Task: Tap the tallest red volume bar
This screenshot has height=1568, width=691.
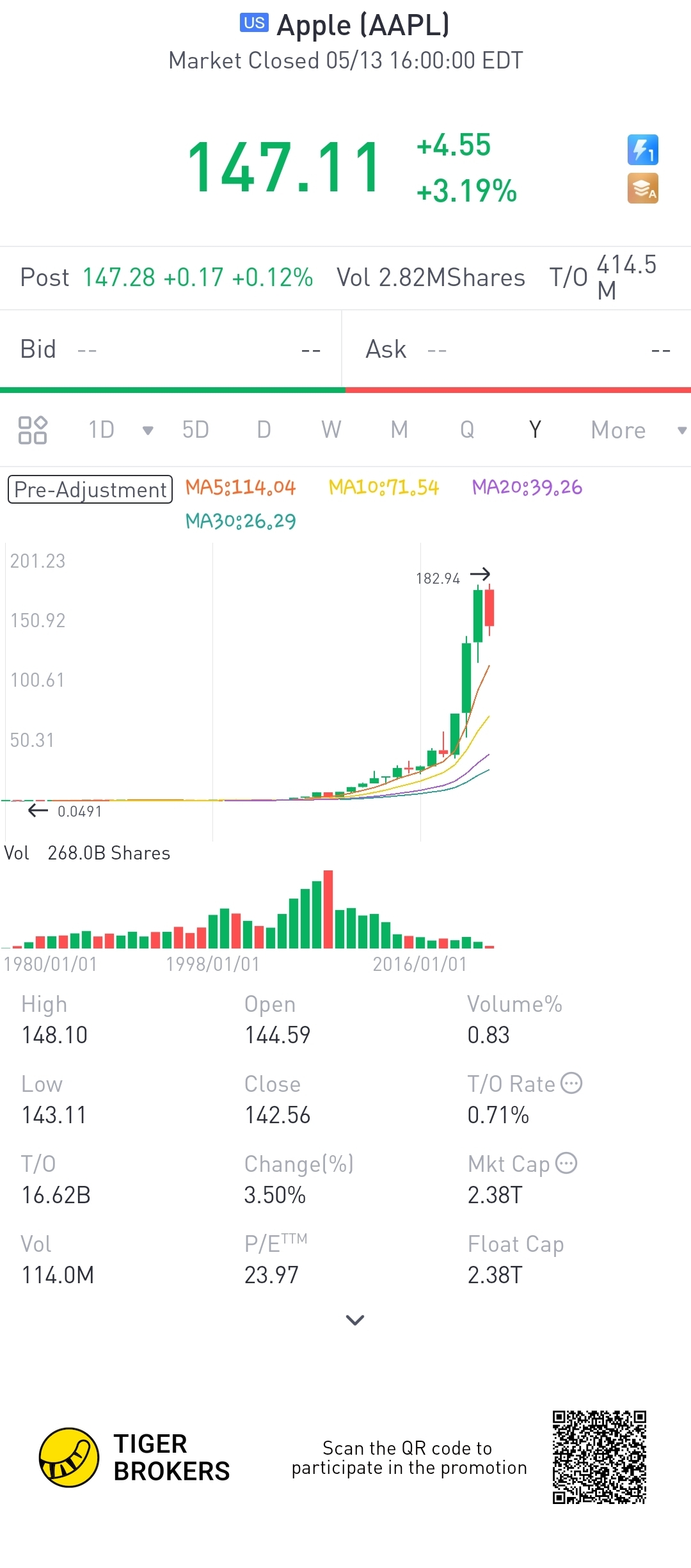Action: pos(328,909)
